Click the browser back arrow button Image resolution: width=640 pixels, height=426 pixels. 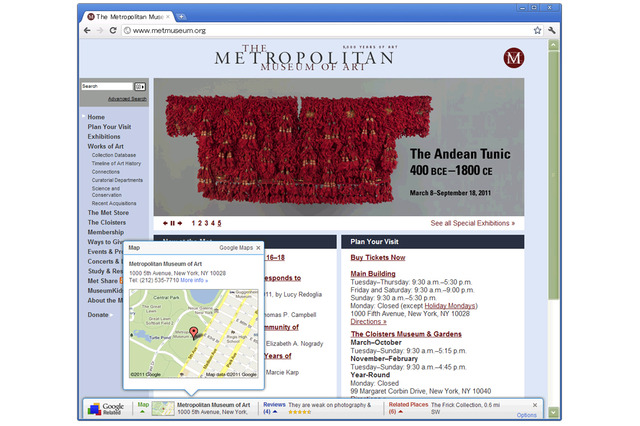87,31
